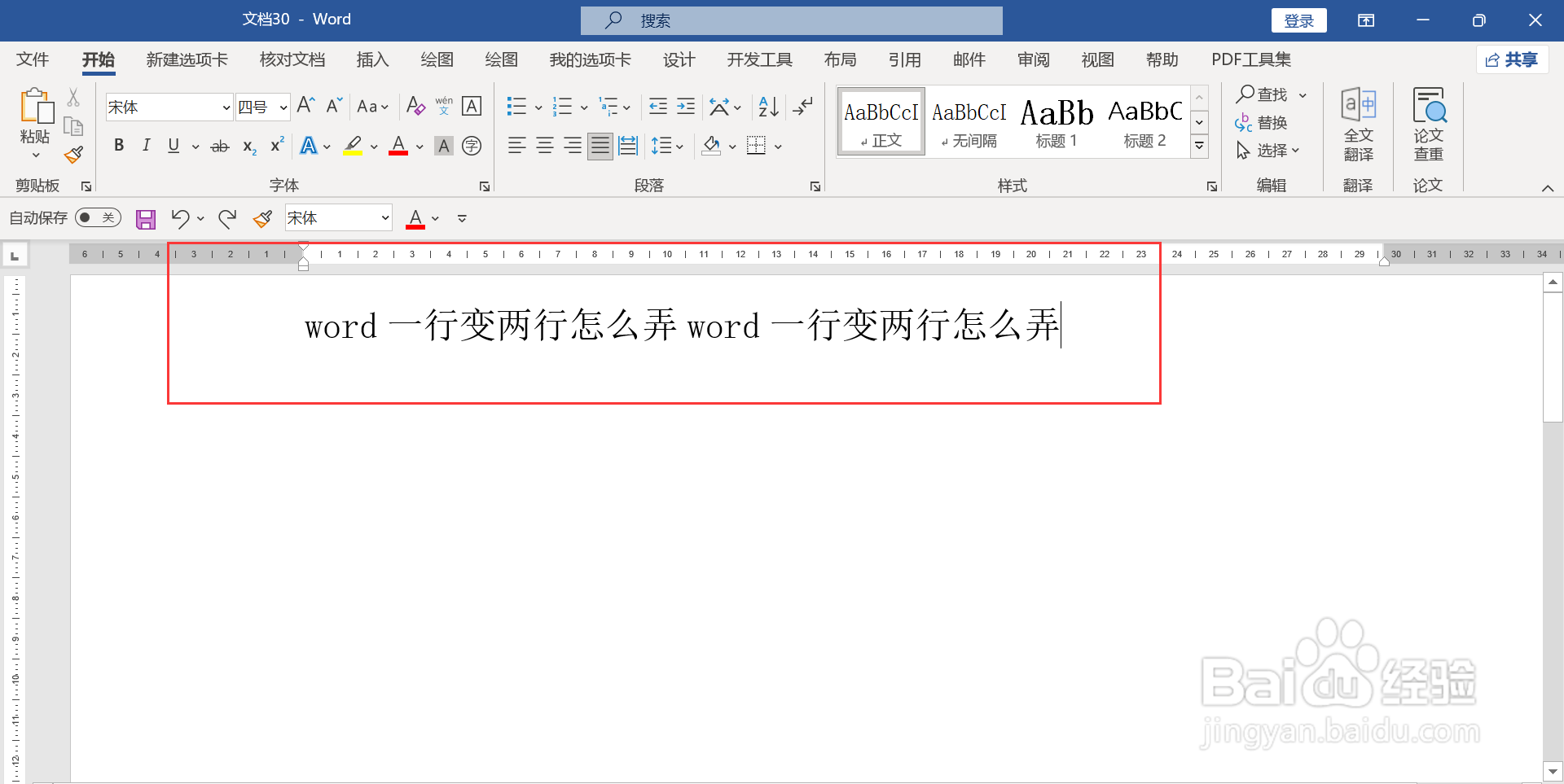Apply paragraph shading fill bucket
The image size is (1564, 784).
pyautogui.click(x=711, y=147)
